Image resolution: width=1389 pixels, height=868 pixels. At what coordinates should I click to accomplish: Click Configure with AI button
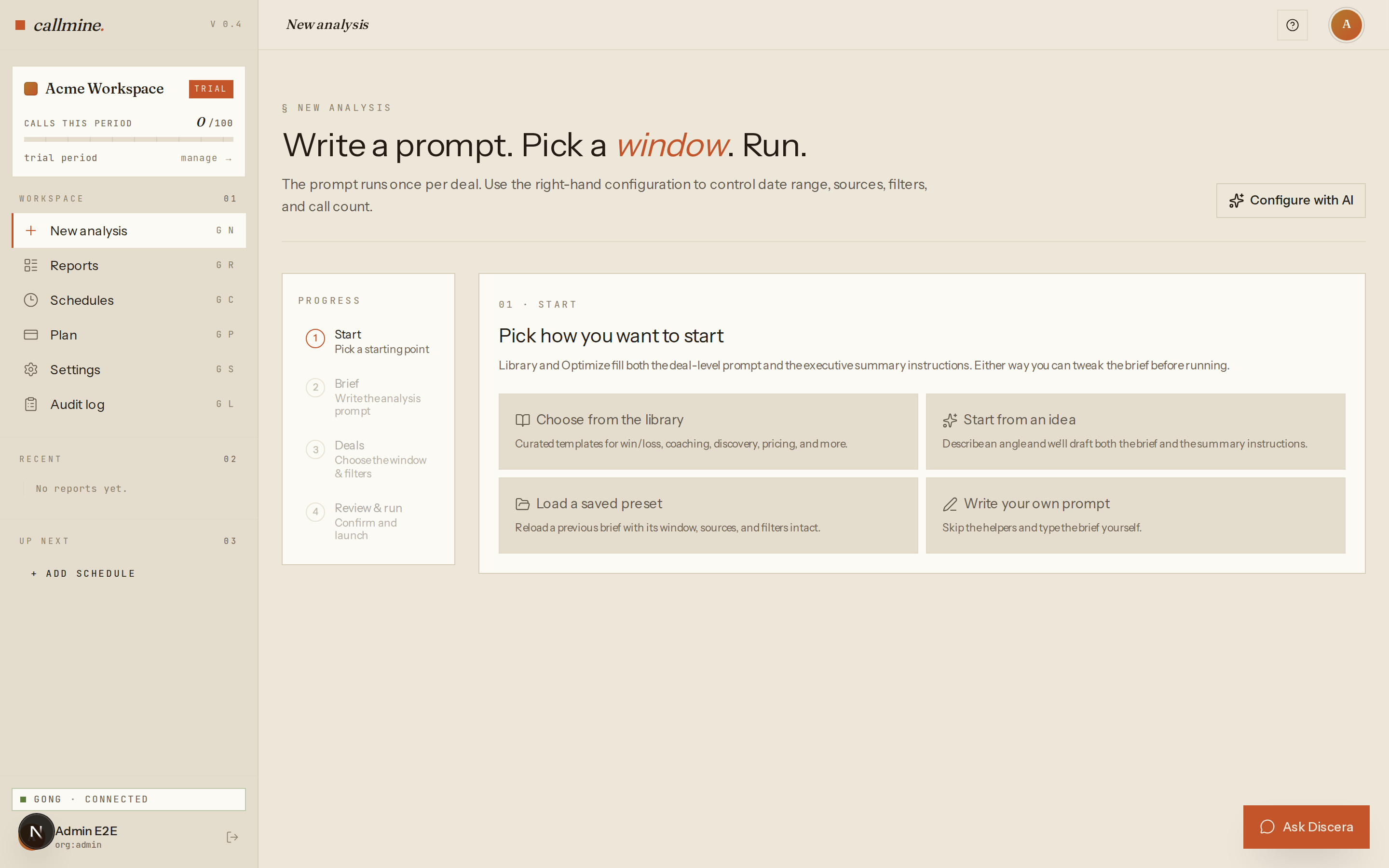click(x=1290, y=200)
